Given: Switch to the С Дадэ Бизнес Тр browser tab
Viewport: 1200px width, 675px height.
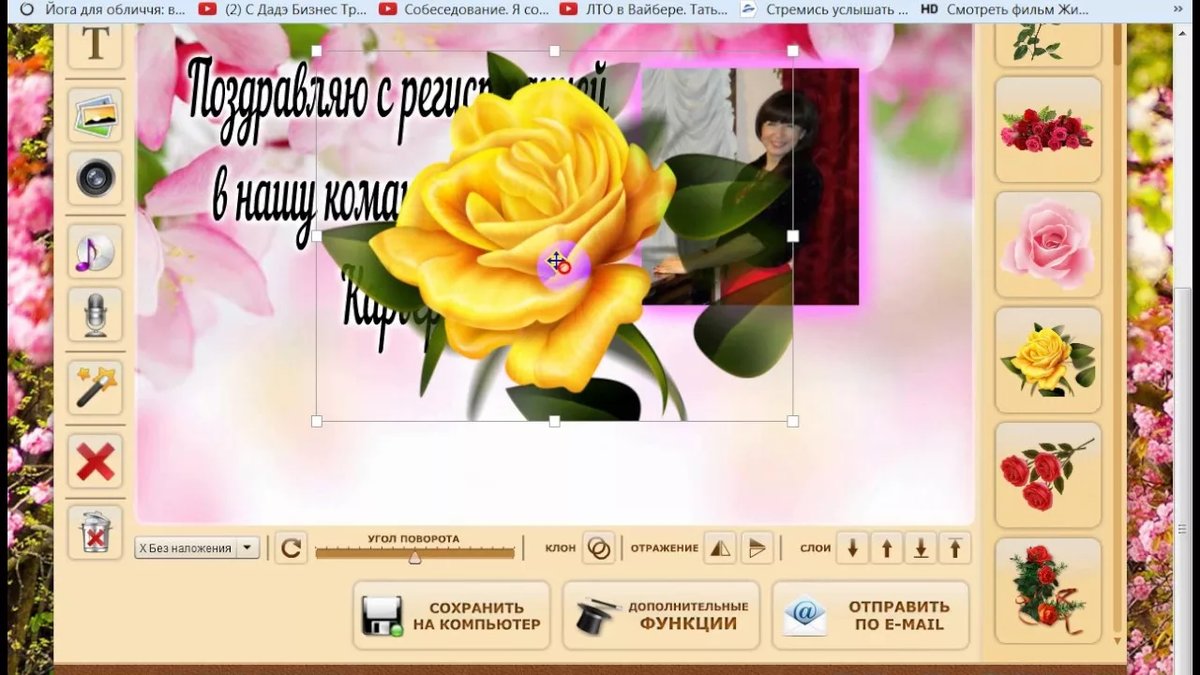Looking at the screenshot, I should pos(281,9).
